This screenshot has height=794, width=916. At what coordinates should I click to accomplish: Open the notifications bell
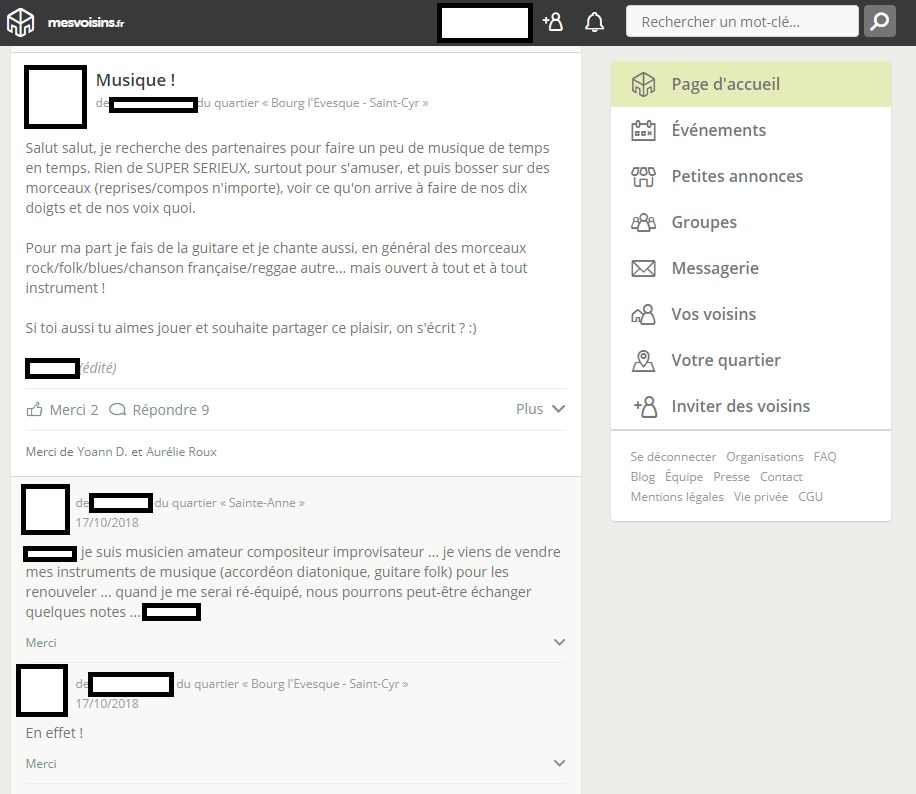pyautogui.click(x=594, y=22)
